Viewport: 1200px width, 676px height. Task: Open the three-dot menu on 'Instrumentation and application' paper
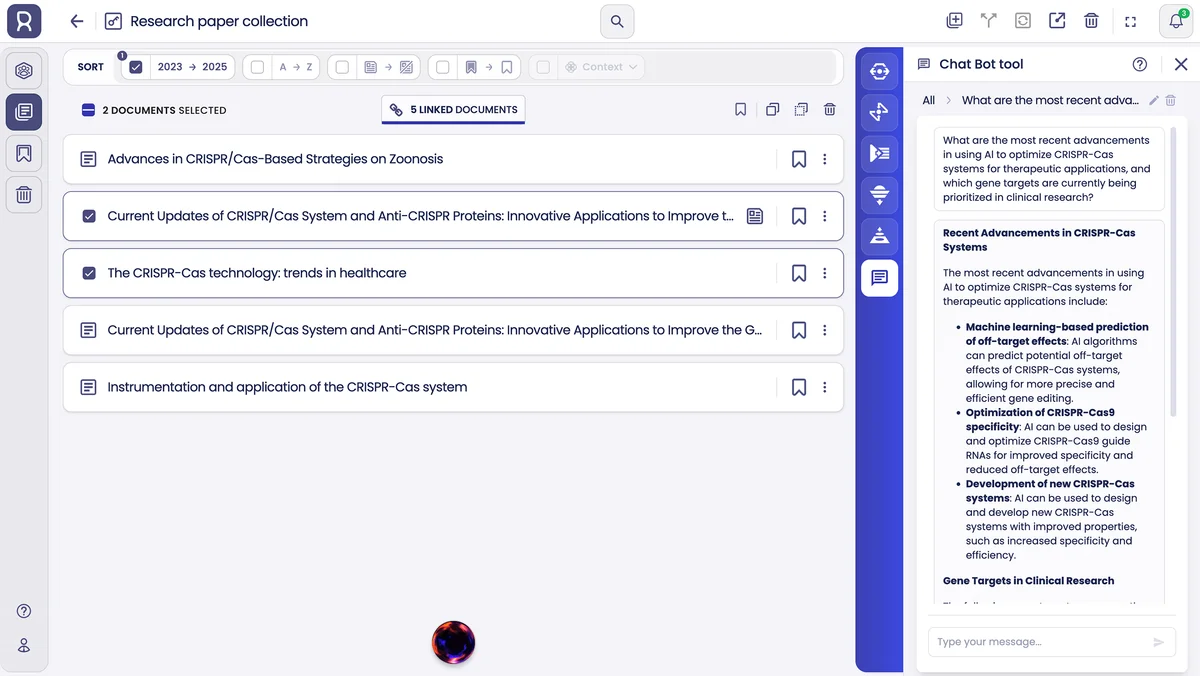[x=825, y=387]
